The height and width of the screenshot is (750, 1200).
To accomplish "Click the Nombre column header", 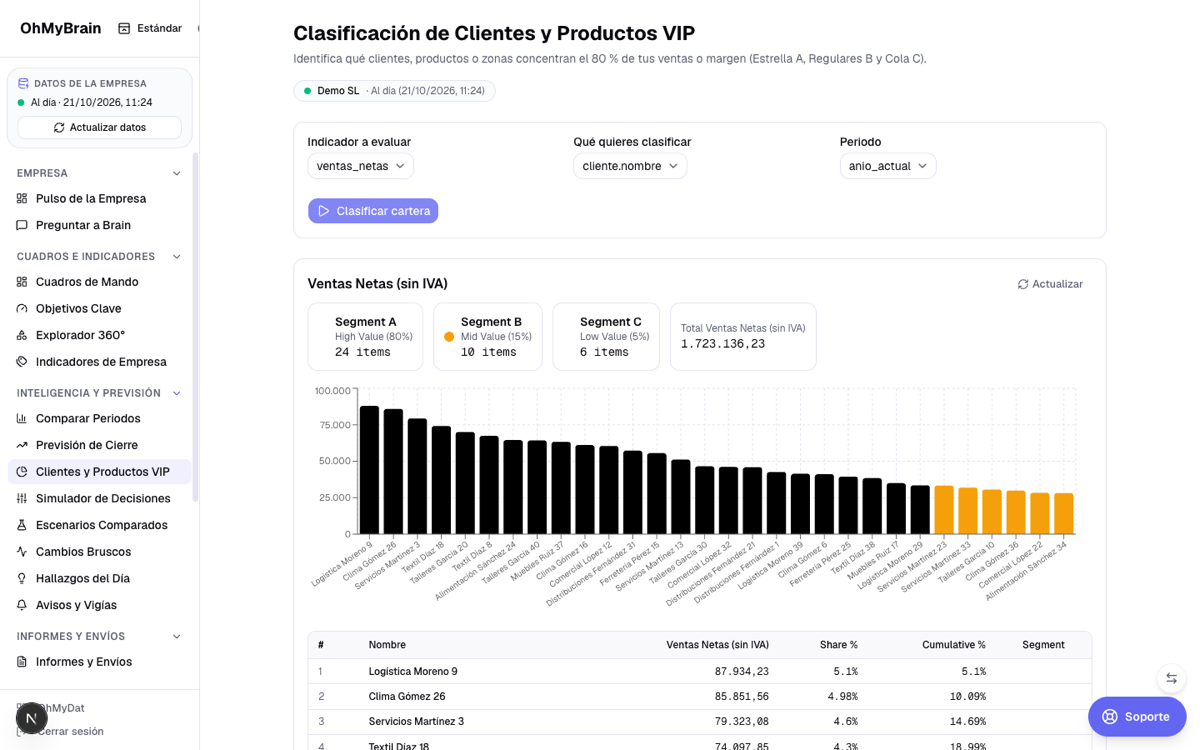I will [387, 645].
